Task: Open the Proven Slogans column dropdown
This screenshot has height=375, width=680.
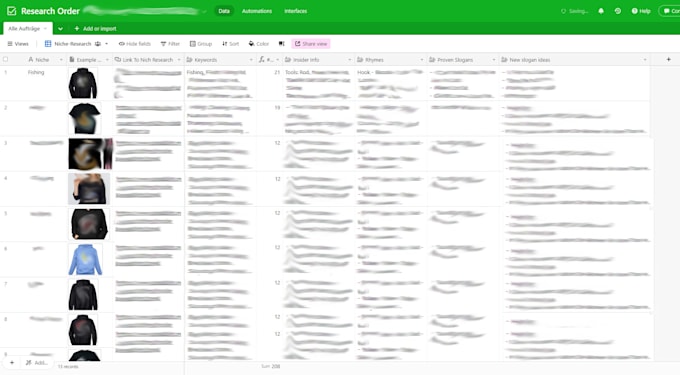Action: [x=494, y=60]
